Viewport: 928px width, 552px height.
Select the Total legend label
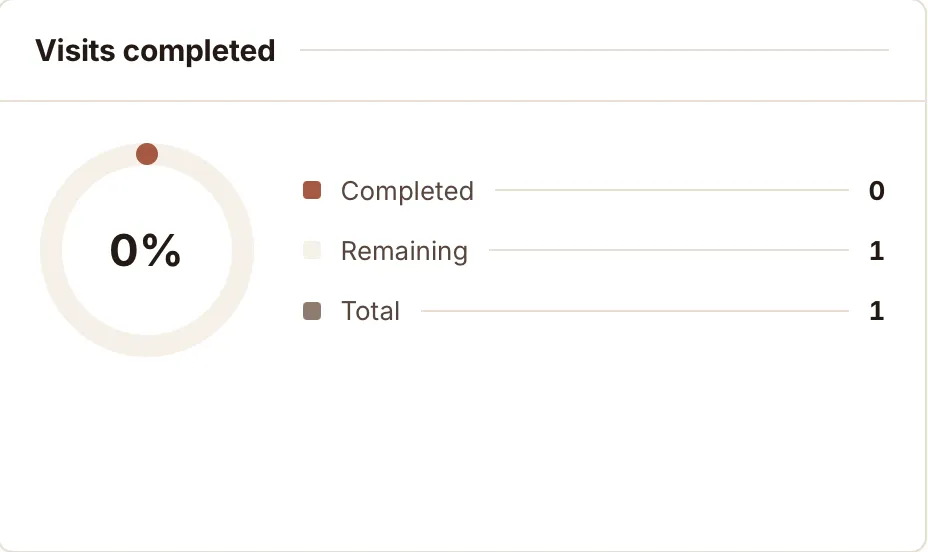point(370,311)
